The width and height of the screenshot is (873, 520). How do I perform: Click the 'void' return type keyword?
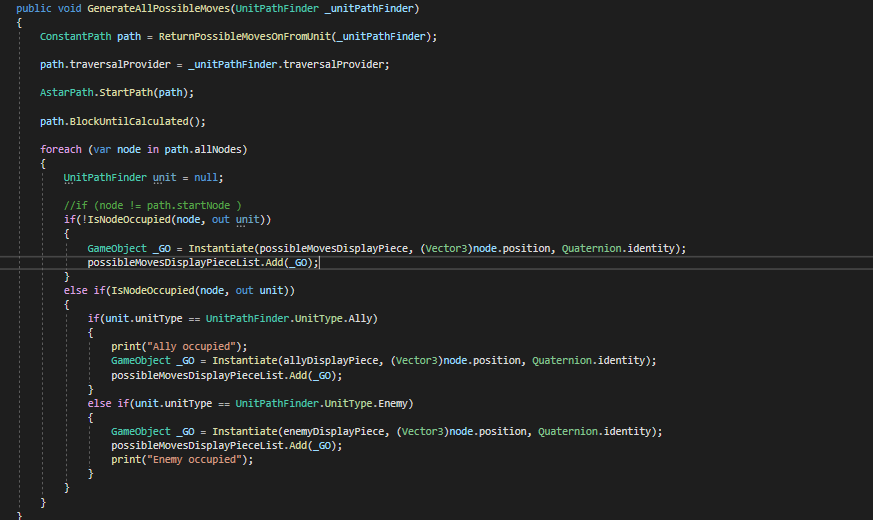(x=70, y=8)
